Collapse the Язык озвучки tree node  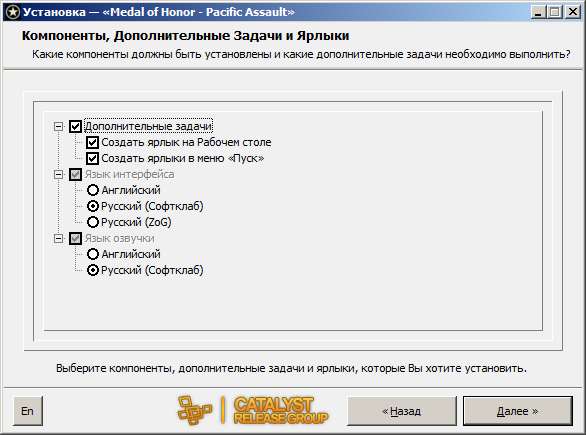[58, 238]
